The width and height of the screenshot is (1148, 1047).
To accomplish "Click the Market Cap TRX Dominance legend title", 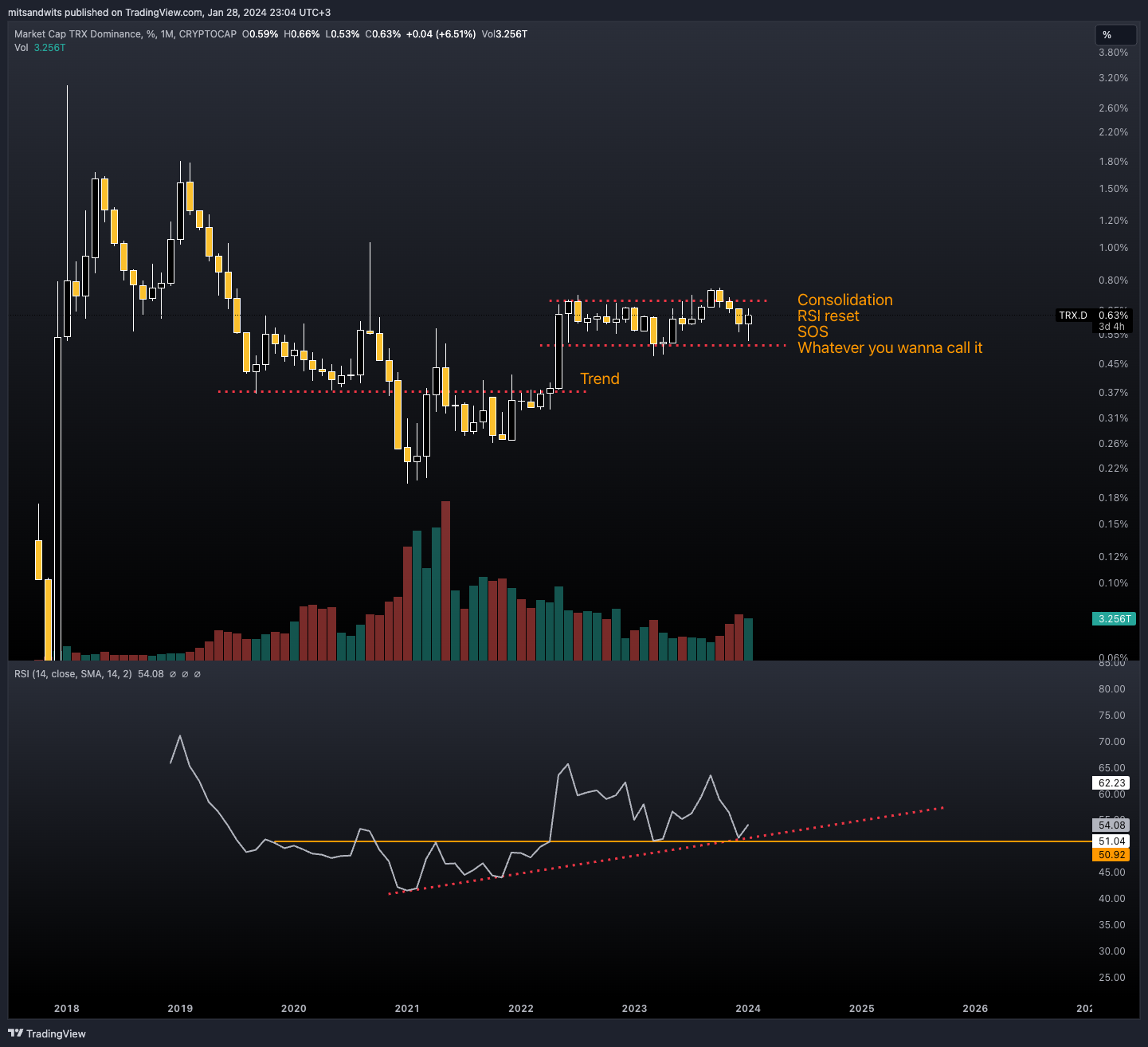I will pyautogui.click(x=125, y=34).
